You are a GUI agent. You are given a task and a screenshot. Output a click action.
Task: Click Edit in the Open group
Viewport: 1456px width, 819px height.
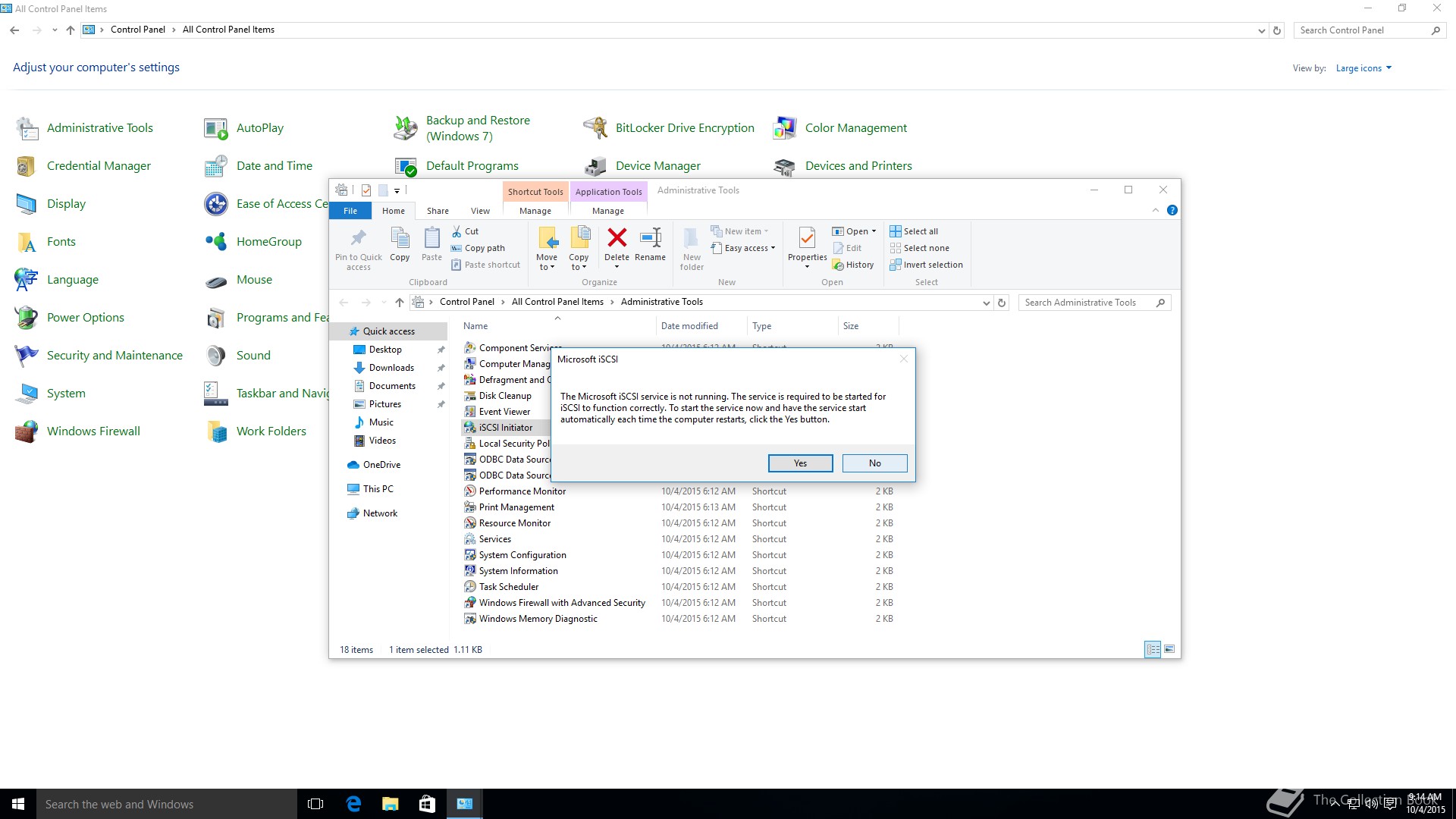click(847, 248)
